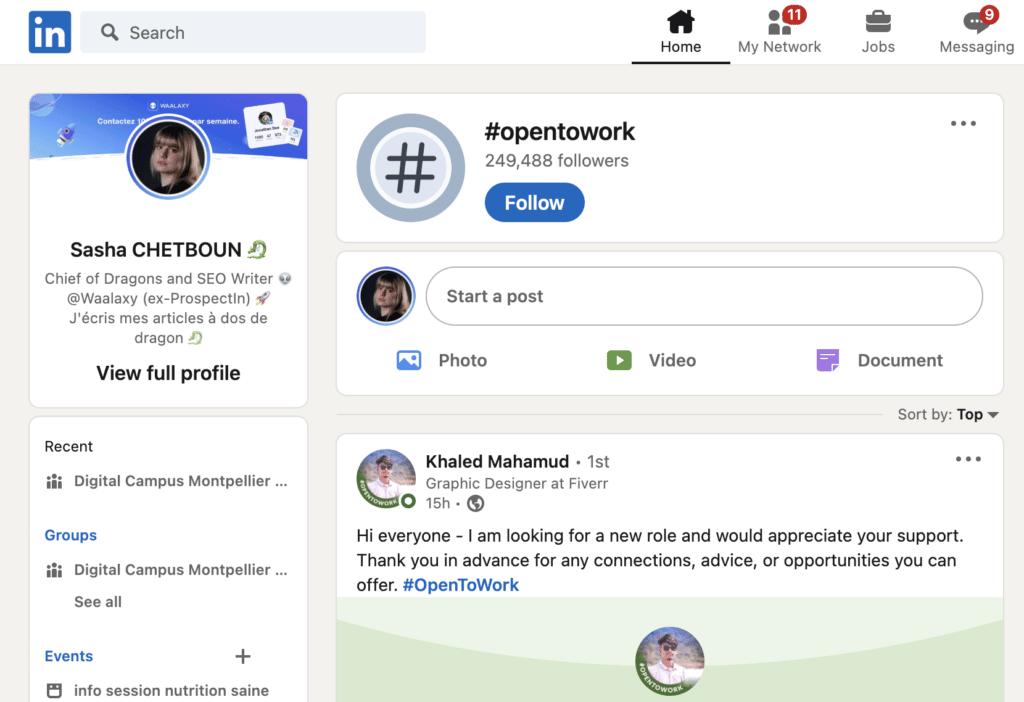Click the LinkedIn logo icon
This screenshot has height=702, width=1024.
pos(49,31)
